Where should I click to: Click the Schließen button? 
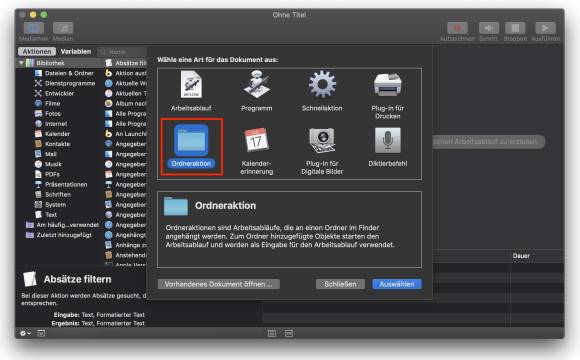point(340,284)
